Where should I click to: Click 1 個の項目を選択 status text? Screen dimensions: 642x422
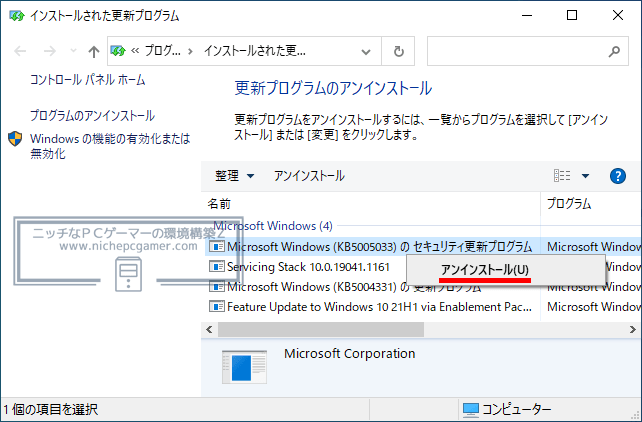pyautogui.click(x=51, y=409)
